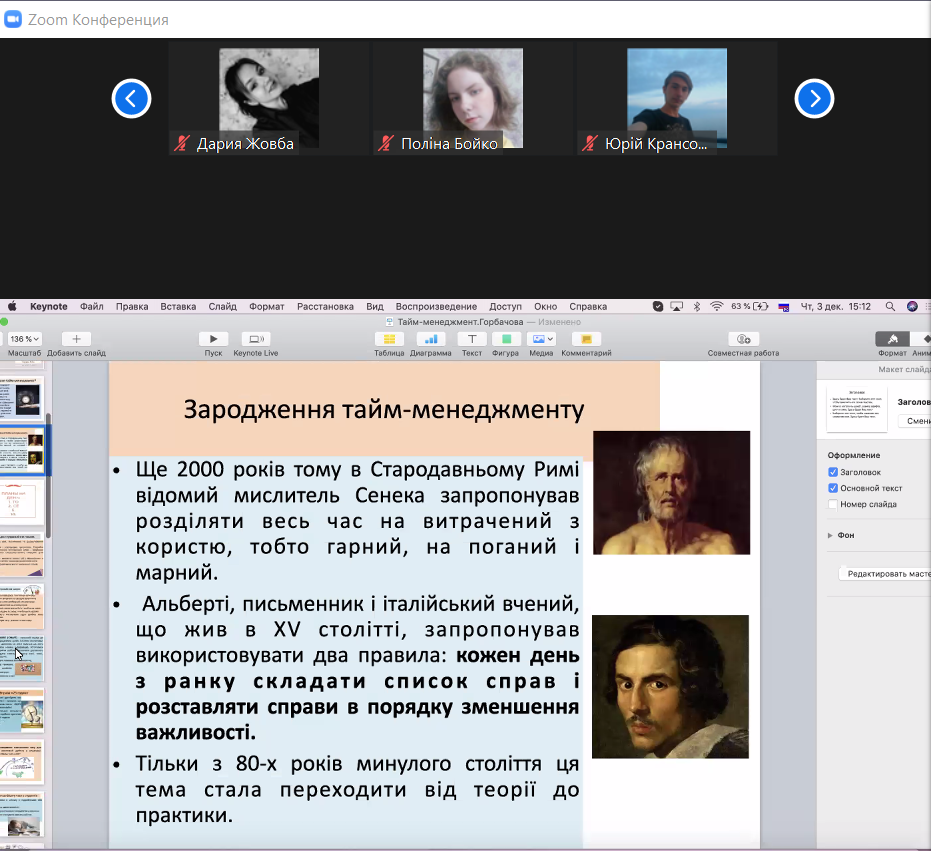
Task: Toggle the Заголовок checkbox
Action: [832, 472]
